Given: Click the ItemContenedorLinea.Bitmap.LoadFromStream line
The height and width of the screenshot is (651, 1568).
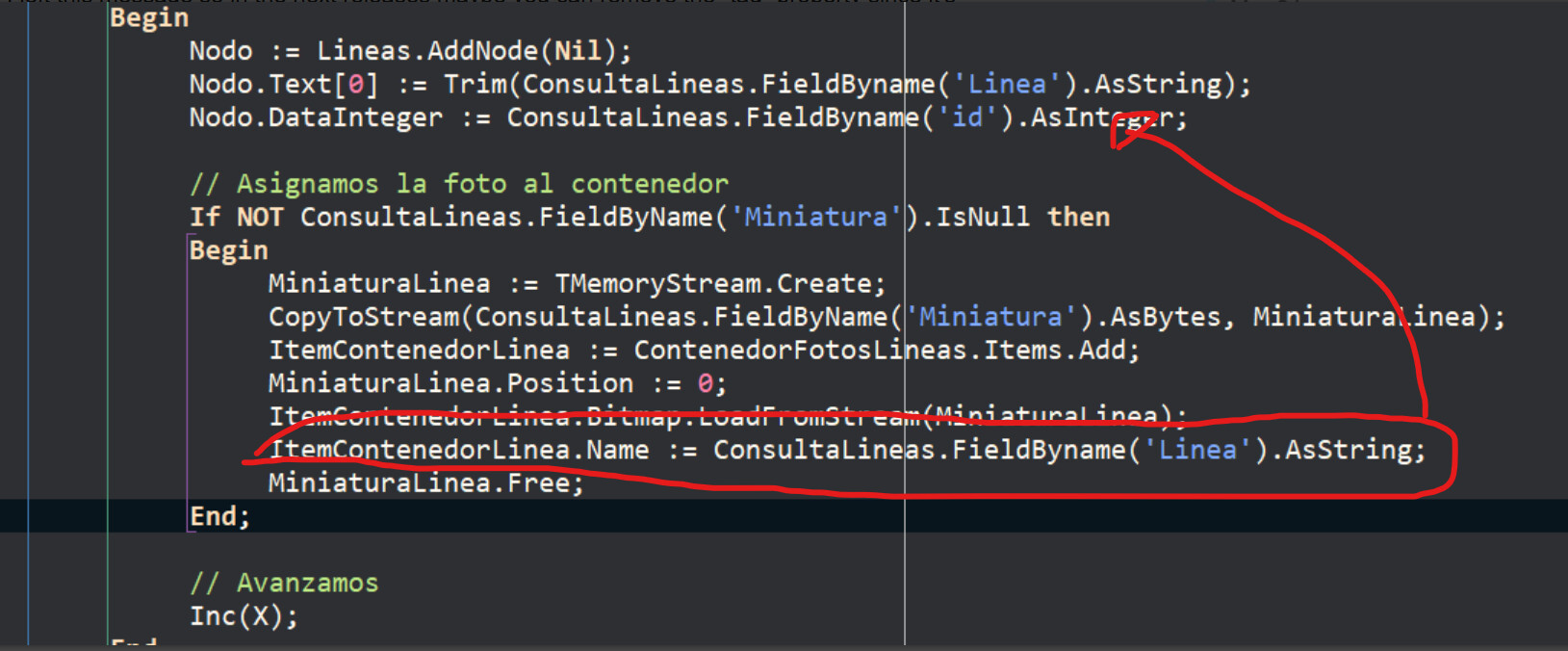Looking at the screenshot, I should pos(728,416).
